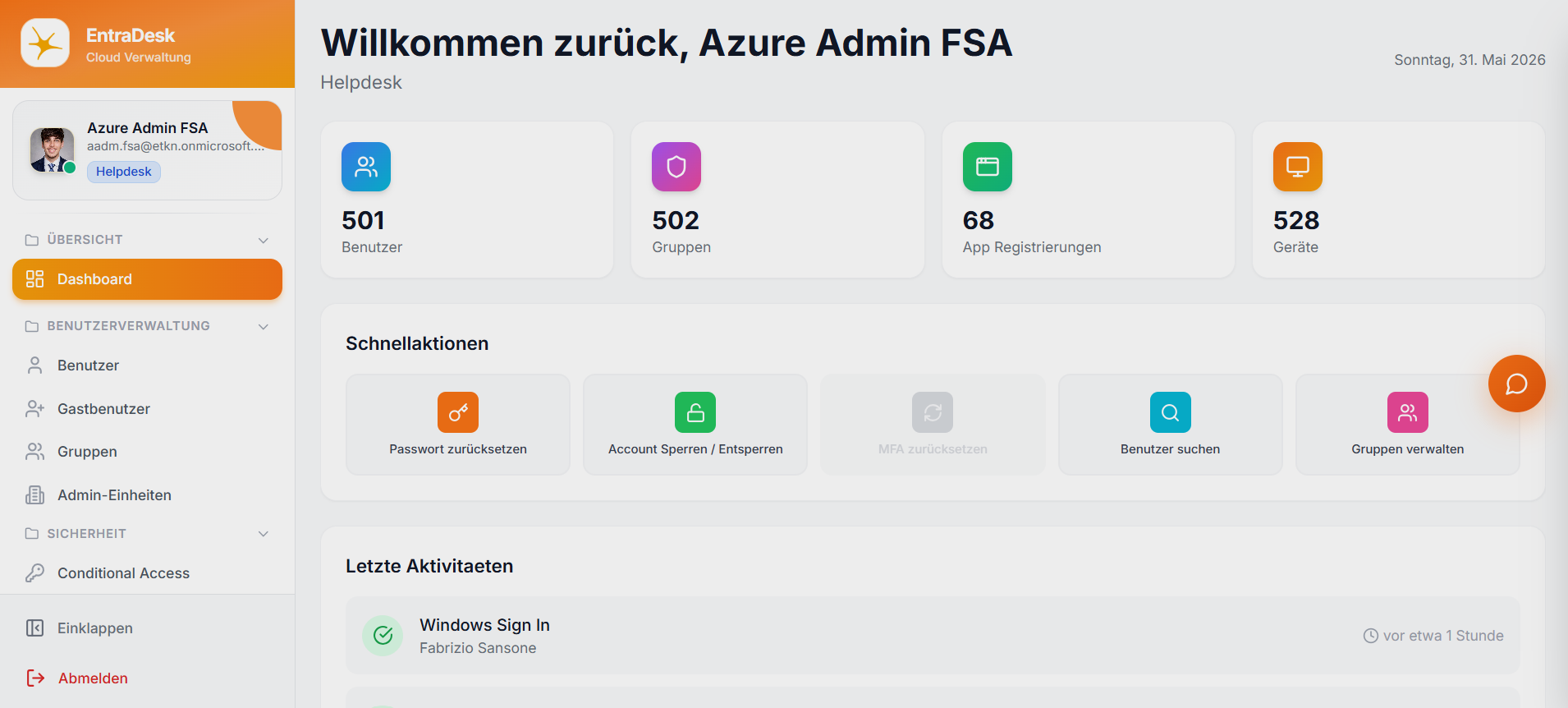
Task: Click the 528 Geräte count
Action: (1296, 220)
